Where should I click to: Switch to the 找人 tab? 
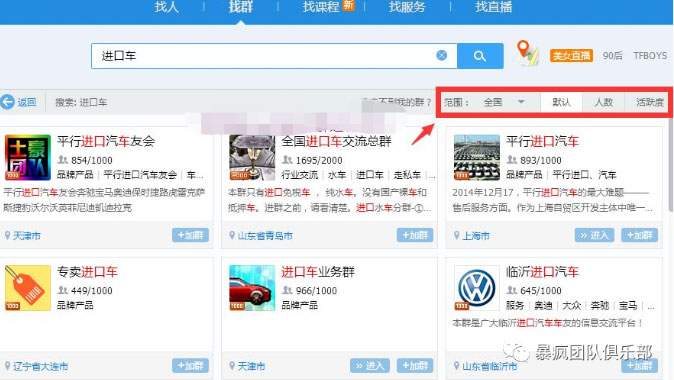[166, 7]
